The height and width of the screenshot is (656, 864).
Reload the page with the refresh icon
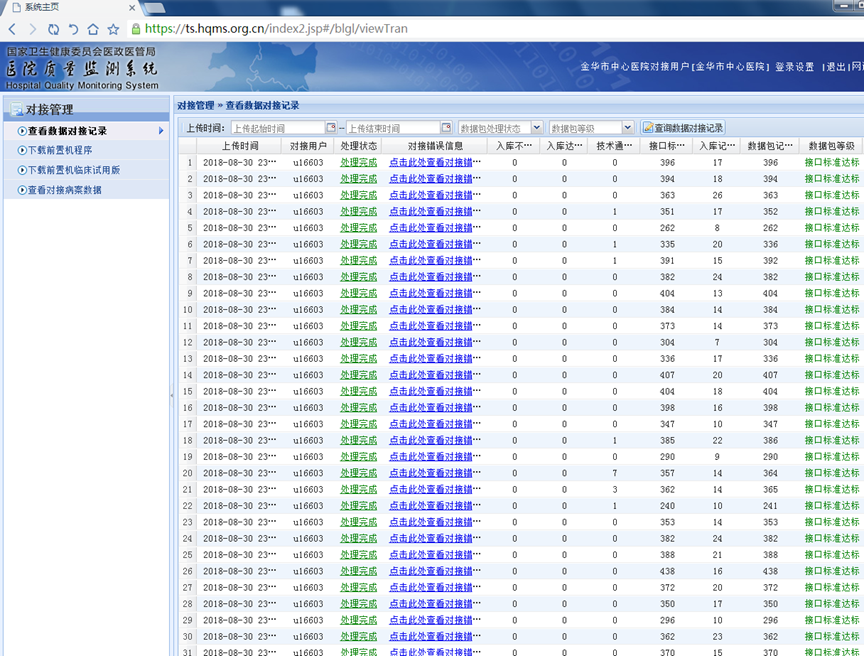pos(53,29)
